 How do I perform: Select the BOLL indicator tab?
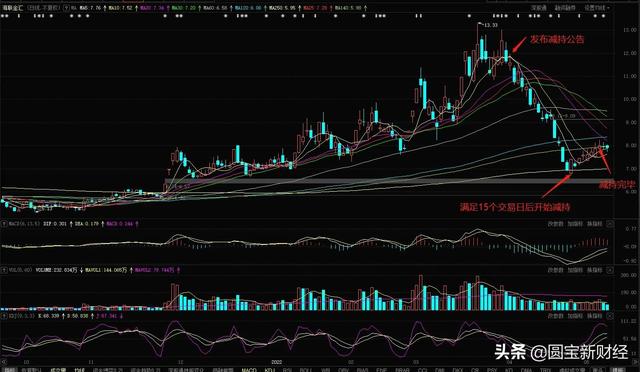point(306,370)
